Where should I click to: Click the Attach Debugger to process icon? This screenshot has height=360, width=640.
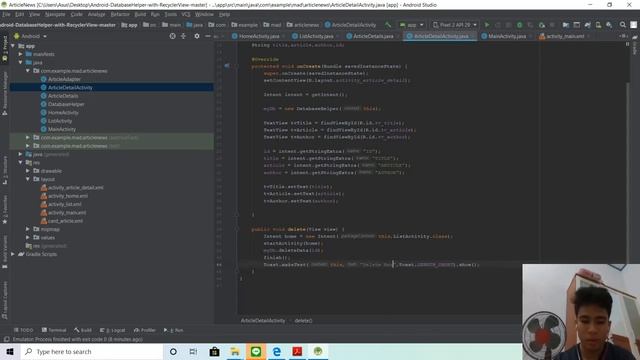coord(541,25)
